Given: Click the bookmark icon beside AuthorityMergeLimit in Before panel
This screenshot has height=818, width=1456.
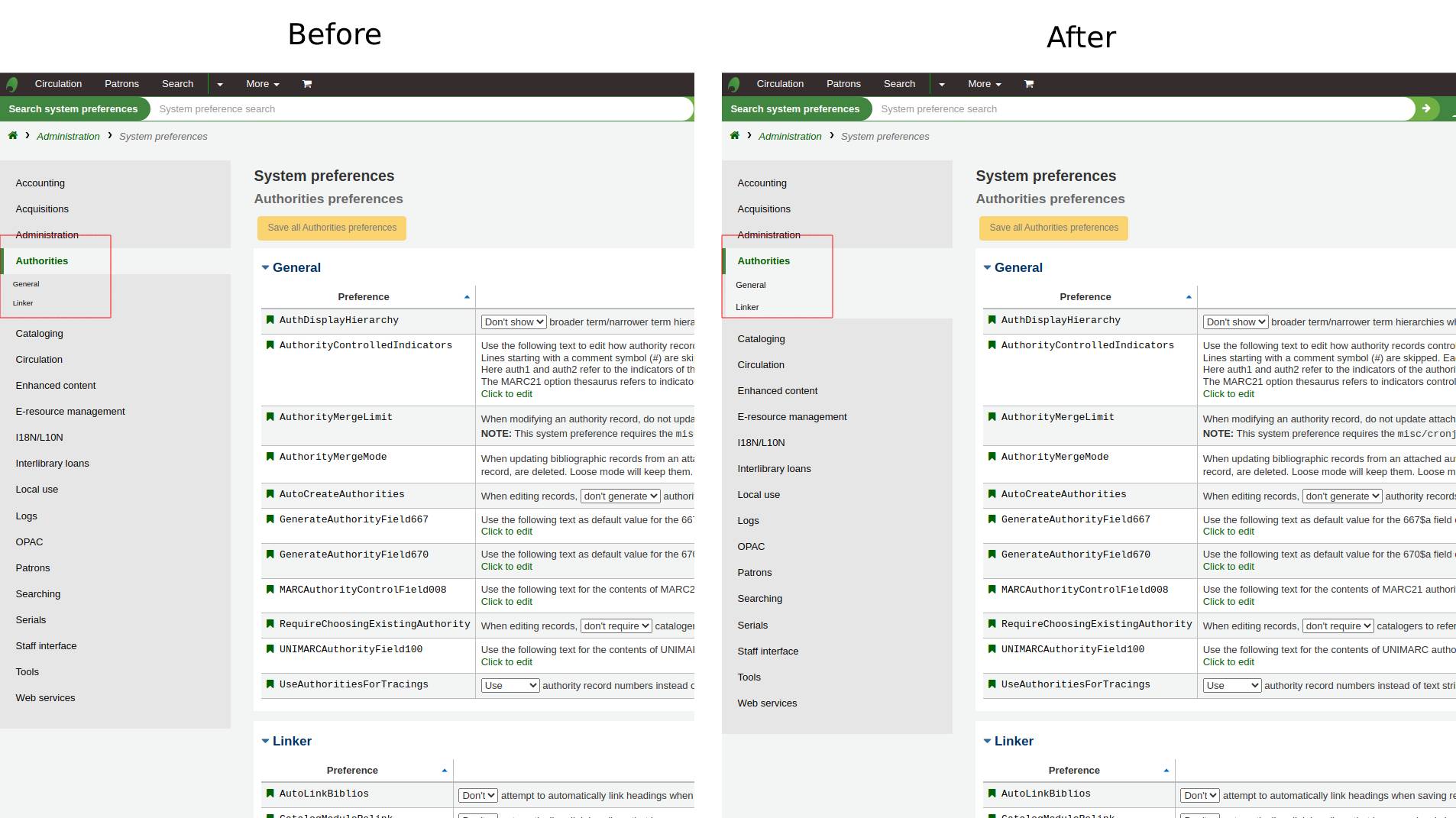Looking at the screenshot, I should [270, 417].
